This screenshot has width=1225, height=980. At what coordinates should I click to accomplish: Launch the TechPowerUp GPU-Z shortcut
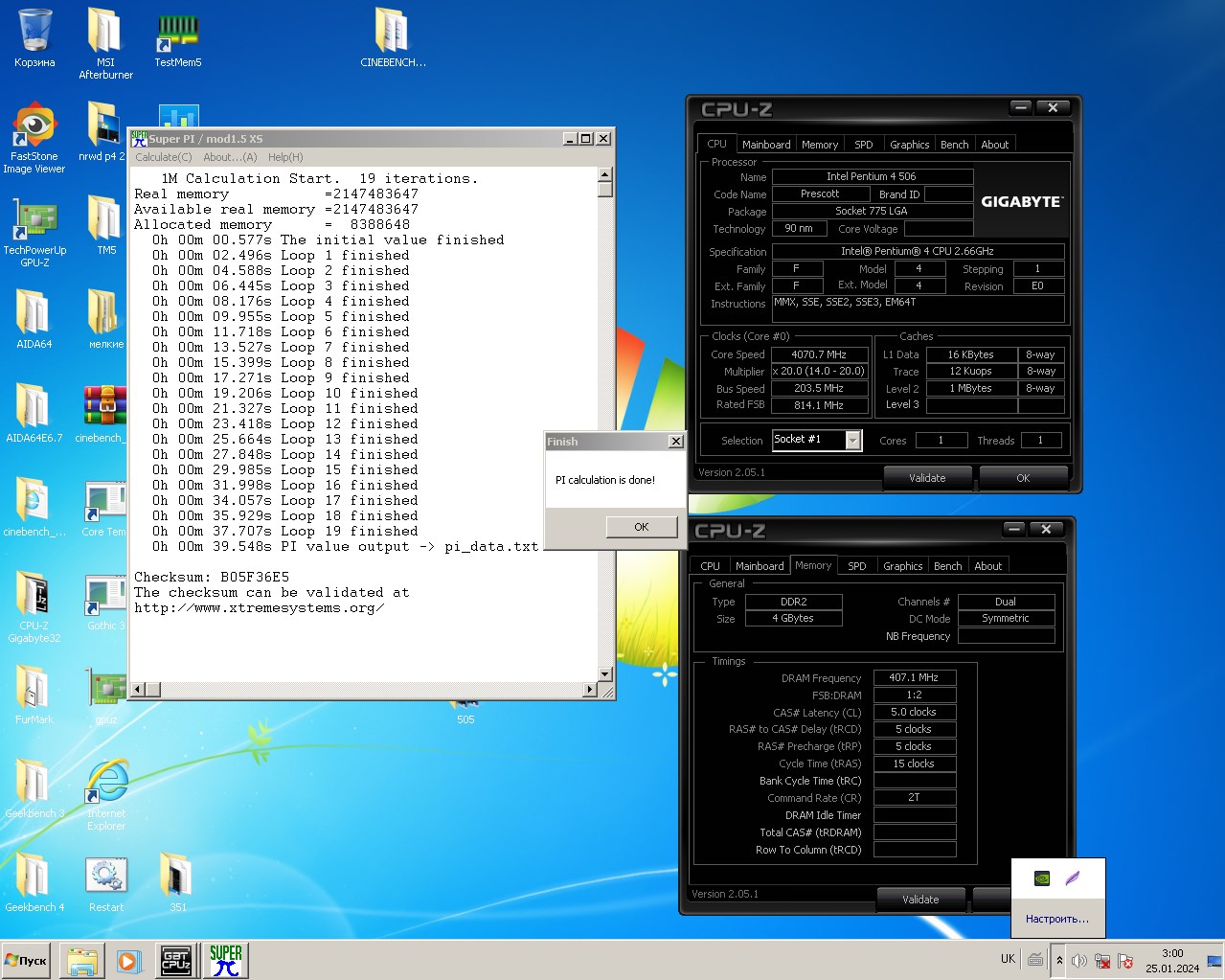[34, 231]
